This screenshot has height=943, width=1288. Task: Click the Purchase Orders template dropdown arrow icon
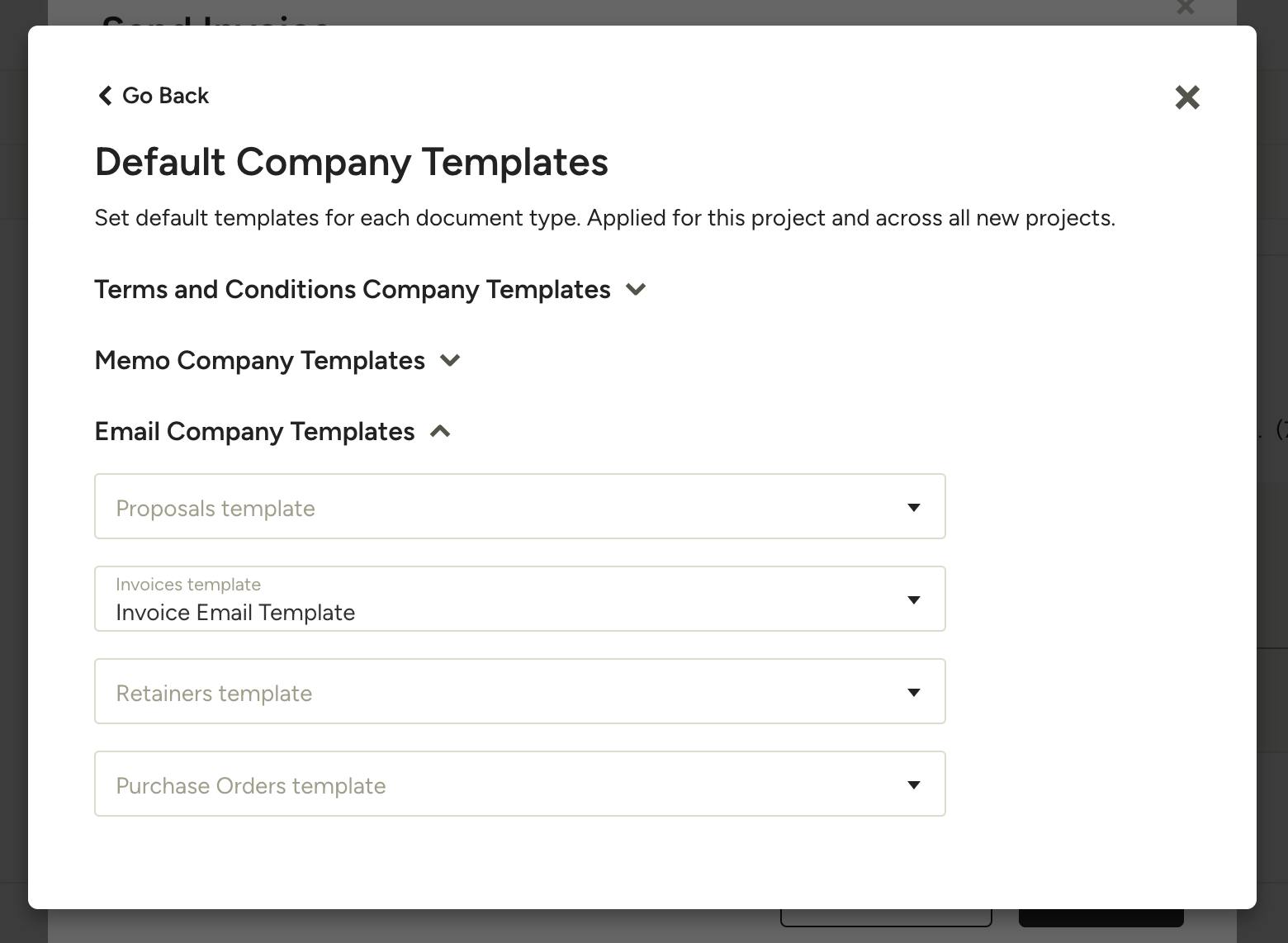(914, 784)
